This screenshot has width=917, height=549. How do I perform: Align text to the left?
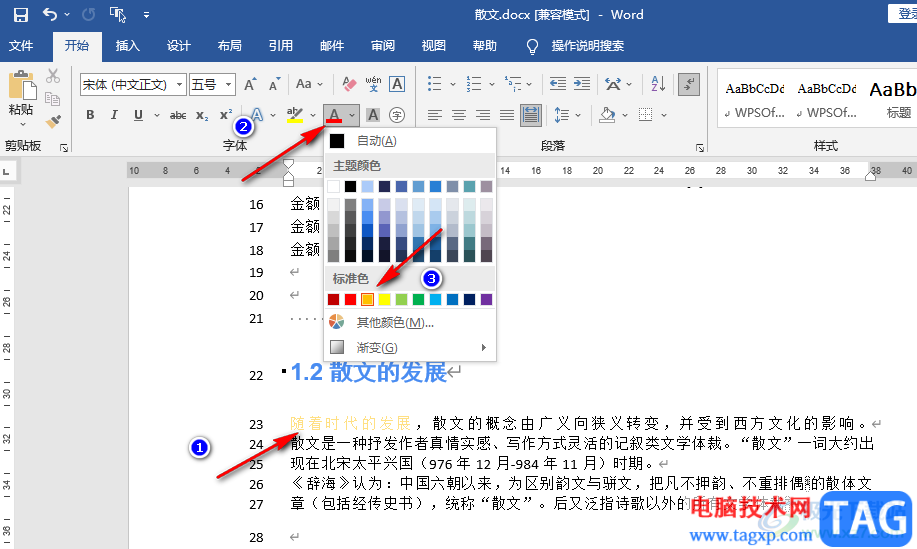(x=435, y=115)
